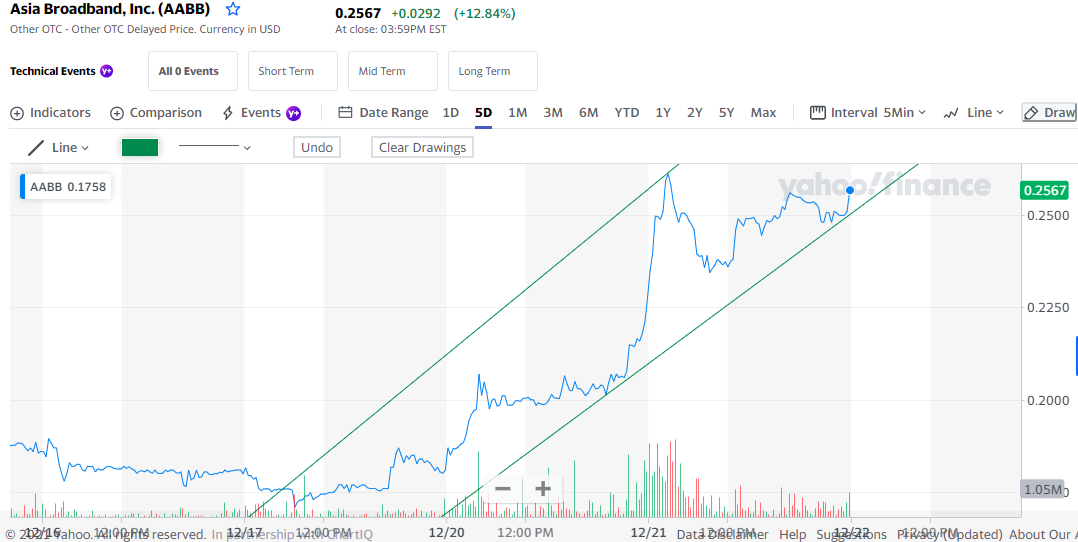Switch chart range to 1Y
Image resolution: width=1078 pixels, height=542 pixels.
[663, 113]
